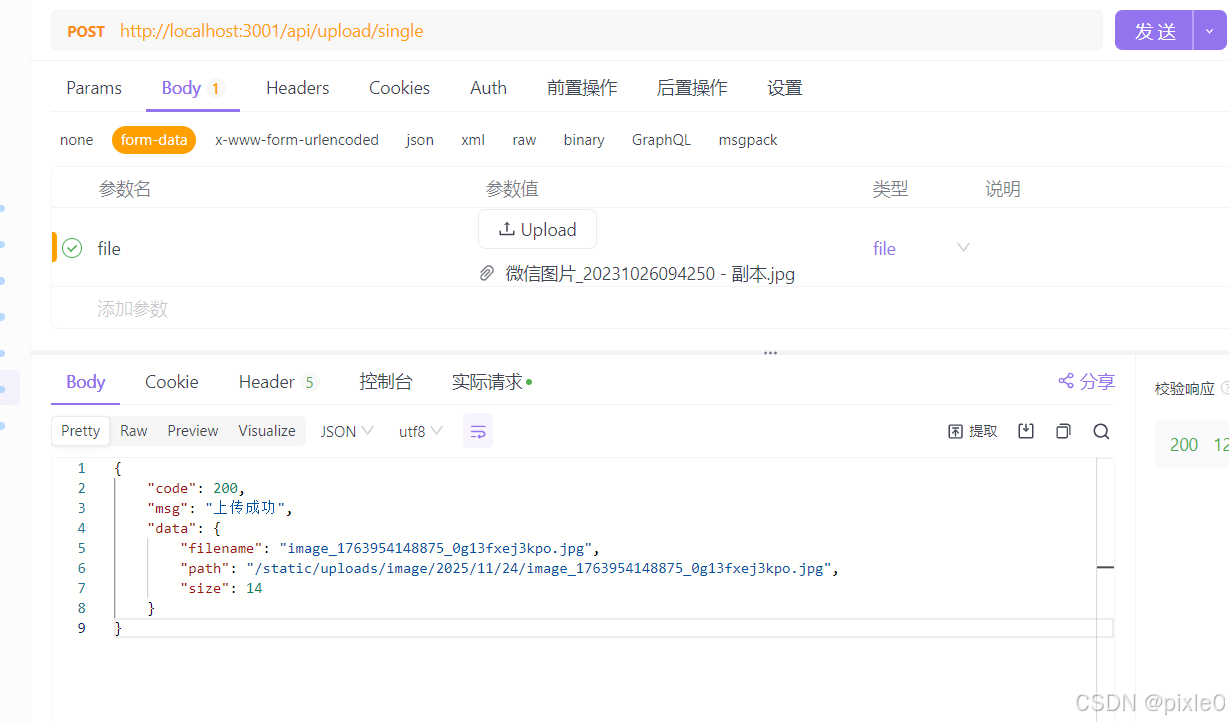Select the Pretty view mode
This screenshot has height=722, width=1229.
coord(80,431)
